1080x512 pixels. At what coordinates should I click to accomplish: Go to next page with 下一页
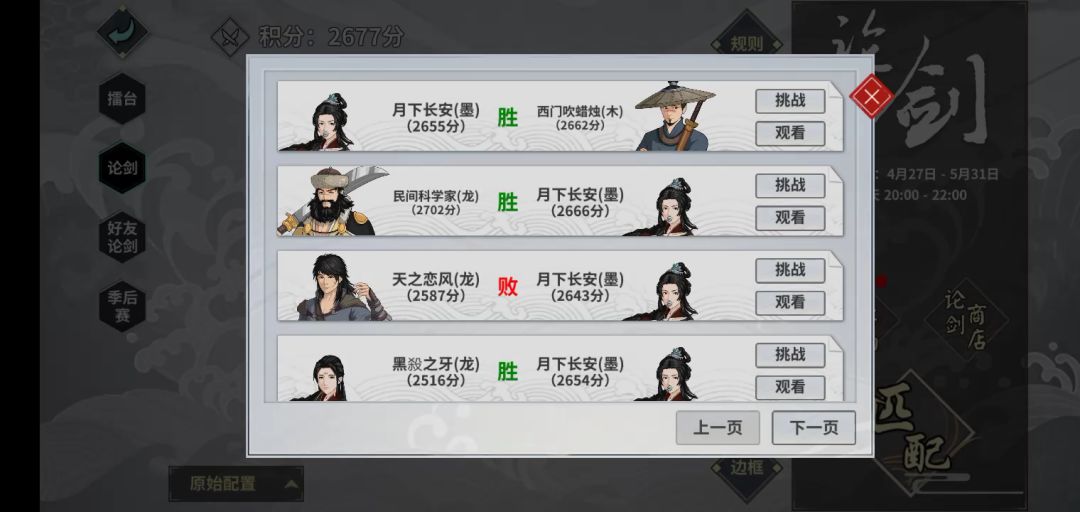(813, 428)
